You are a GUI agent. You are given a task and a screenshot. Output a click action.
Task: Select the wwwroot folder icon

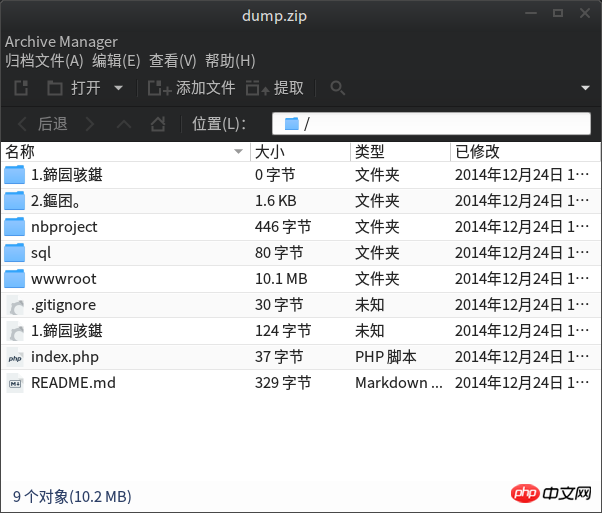tap(15, 279)
